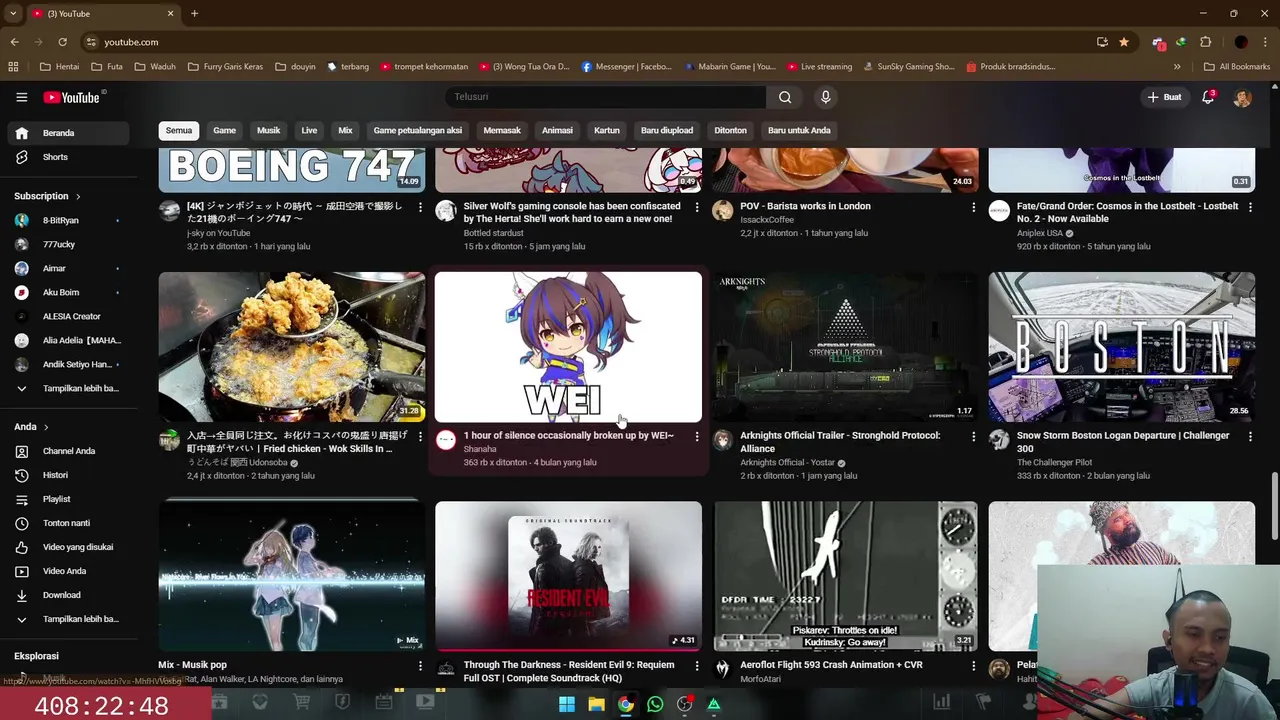Select the Baru untuk Anda chip
The image size is (1280, 720).
pos(799,130)
